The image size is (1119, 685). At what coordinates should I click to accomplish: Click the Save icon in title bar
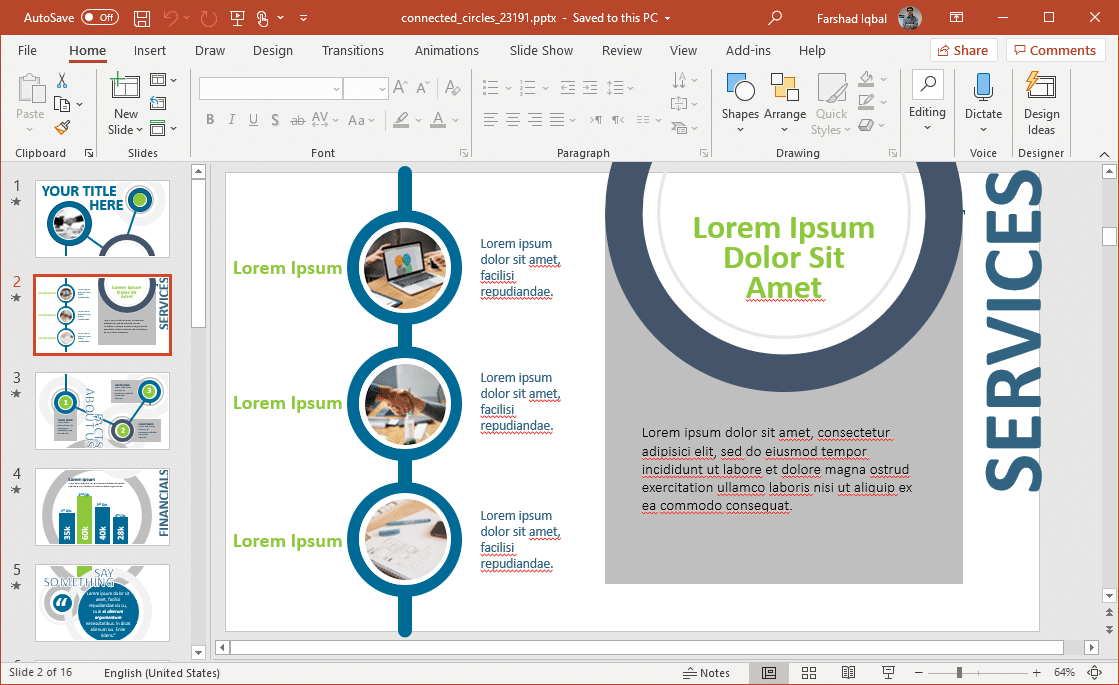tap(142, 18)
